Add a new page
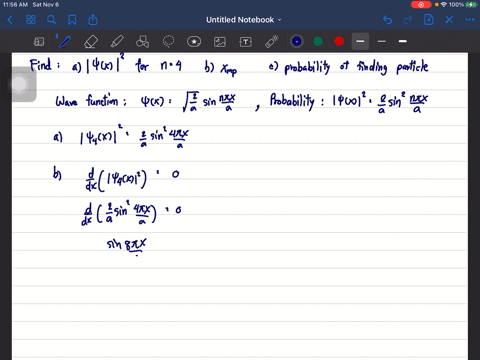 (429, 20)
